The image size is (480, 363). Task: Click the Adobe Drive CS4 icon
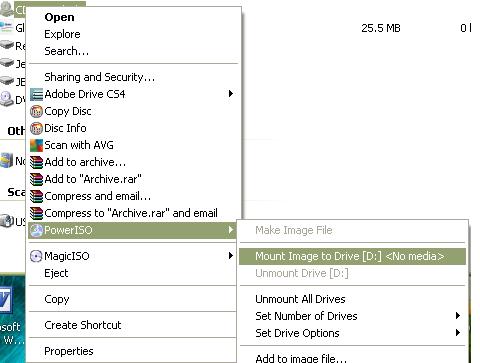tap(36, 94)
